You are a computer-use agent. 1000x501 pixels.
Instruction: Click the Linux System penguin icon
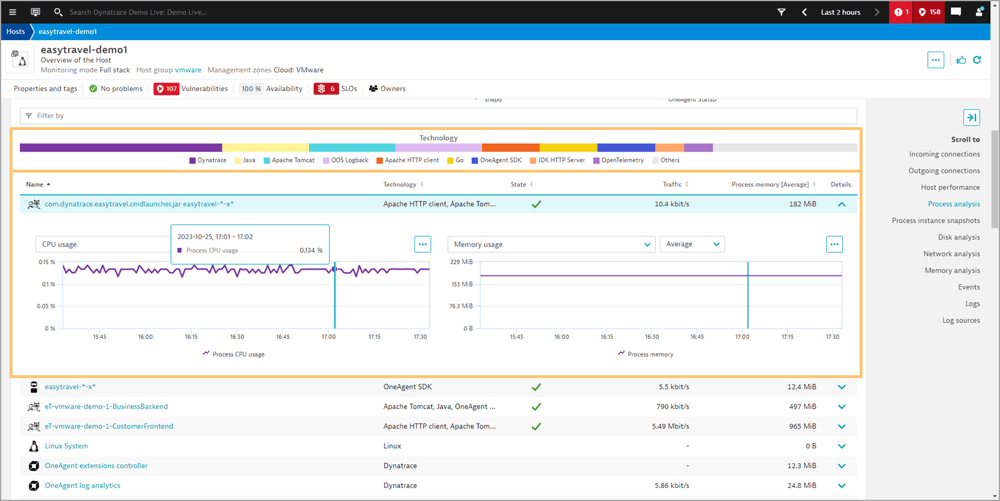(34, 446)
